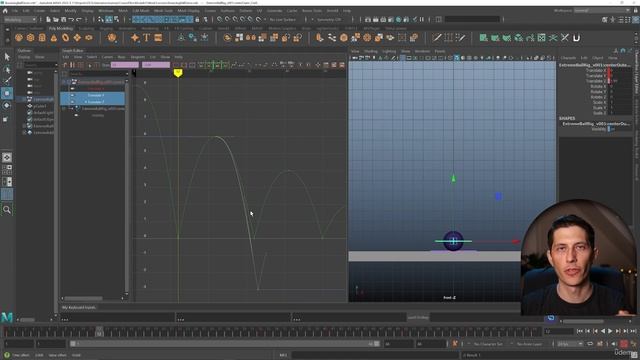Open the Graph Editor Curves menu
Viewport: 640px width, 360px height.
[x=107, y=57]
